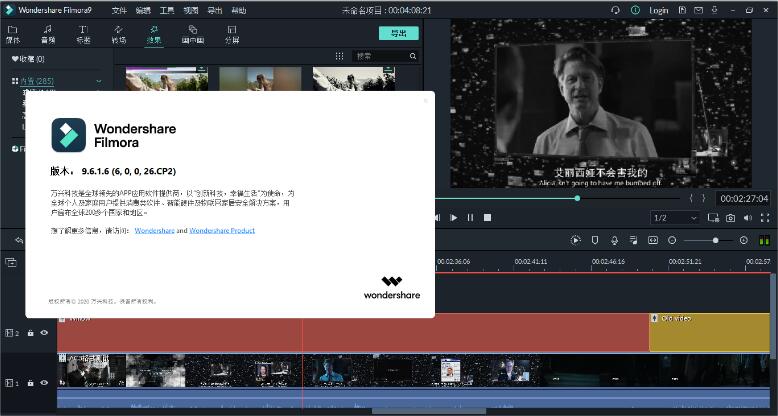Click the preview pause button
778x416 pixels.
tap(470, 217)
